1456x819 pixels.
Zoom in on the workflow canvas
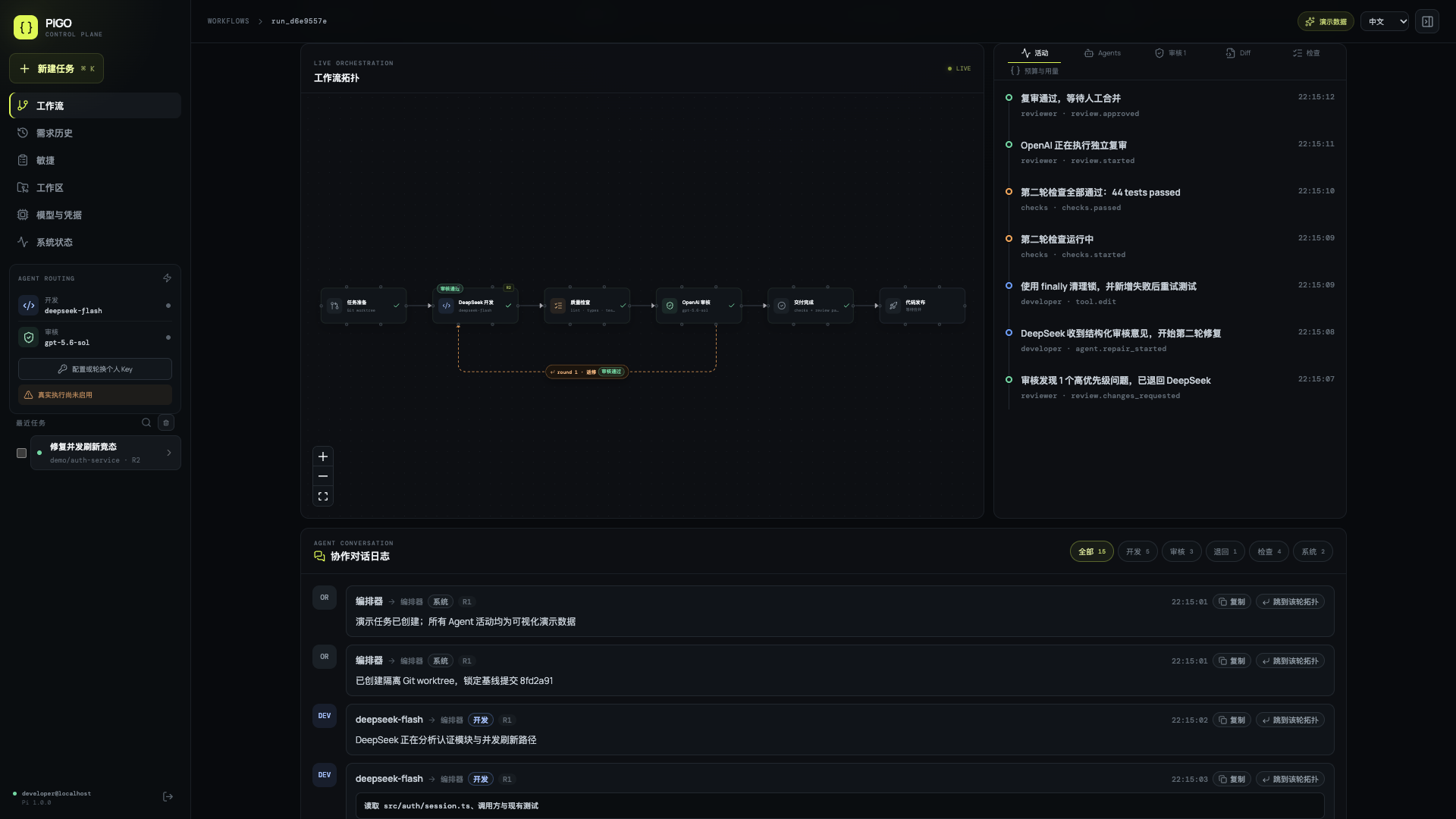tap(323, 457)
